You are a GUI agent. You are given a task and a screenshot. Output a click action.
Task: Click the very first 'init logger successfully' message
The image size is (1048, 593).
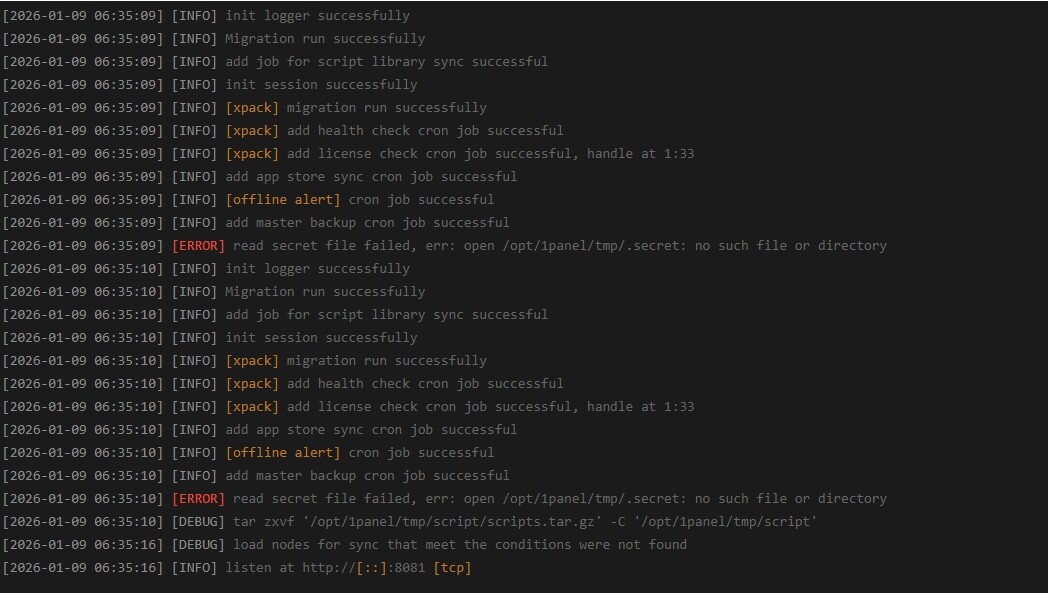[x=317, y=16]
